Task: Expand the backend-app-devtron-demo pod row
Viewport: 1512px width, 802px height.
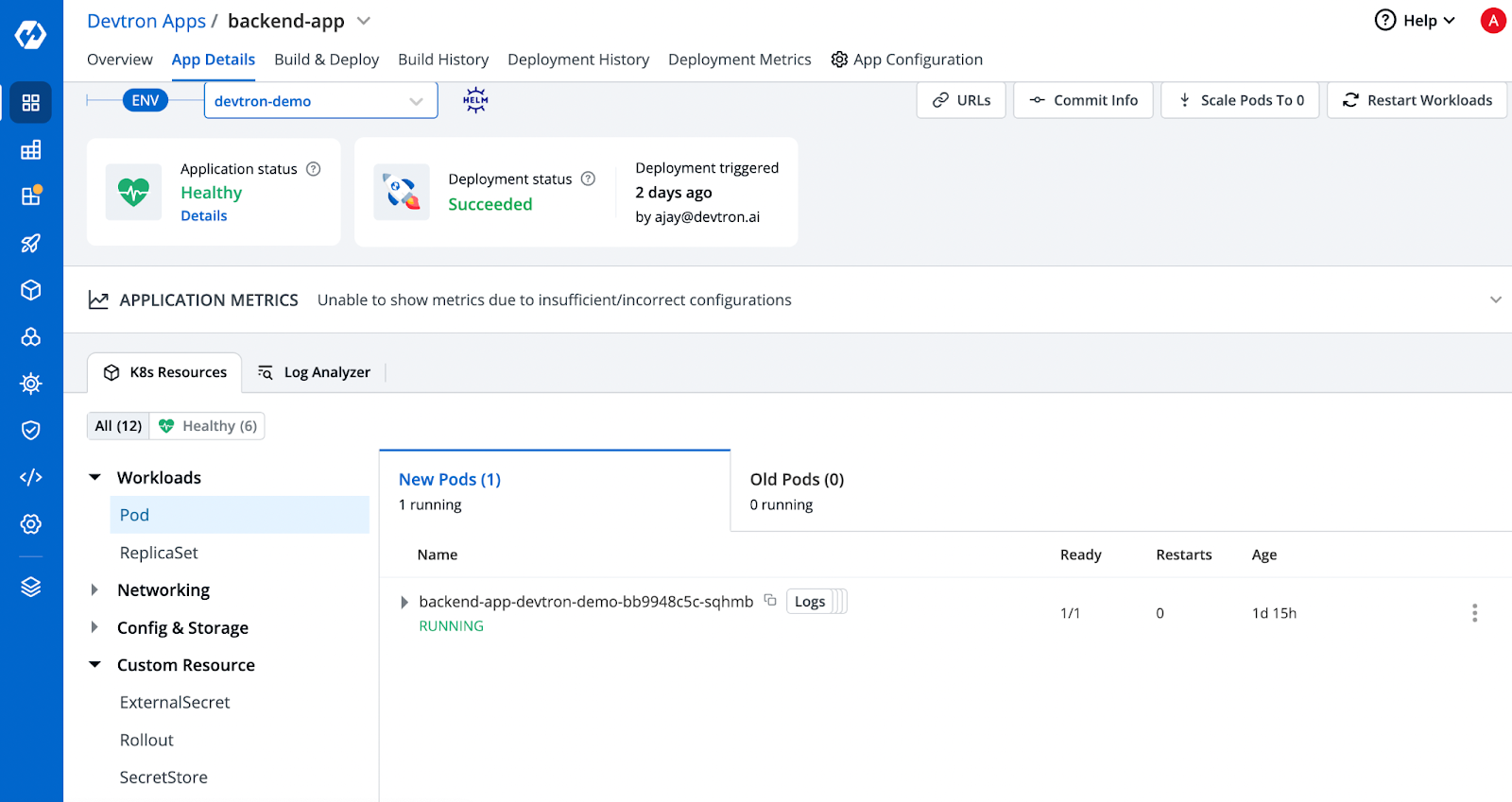Action: [404, 602]
